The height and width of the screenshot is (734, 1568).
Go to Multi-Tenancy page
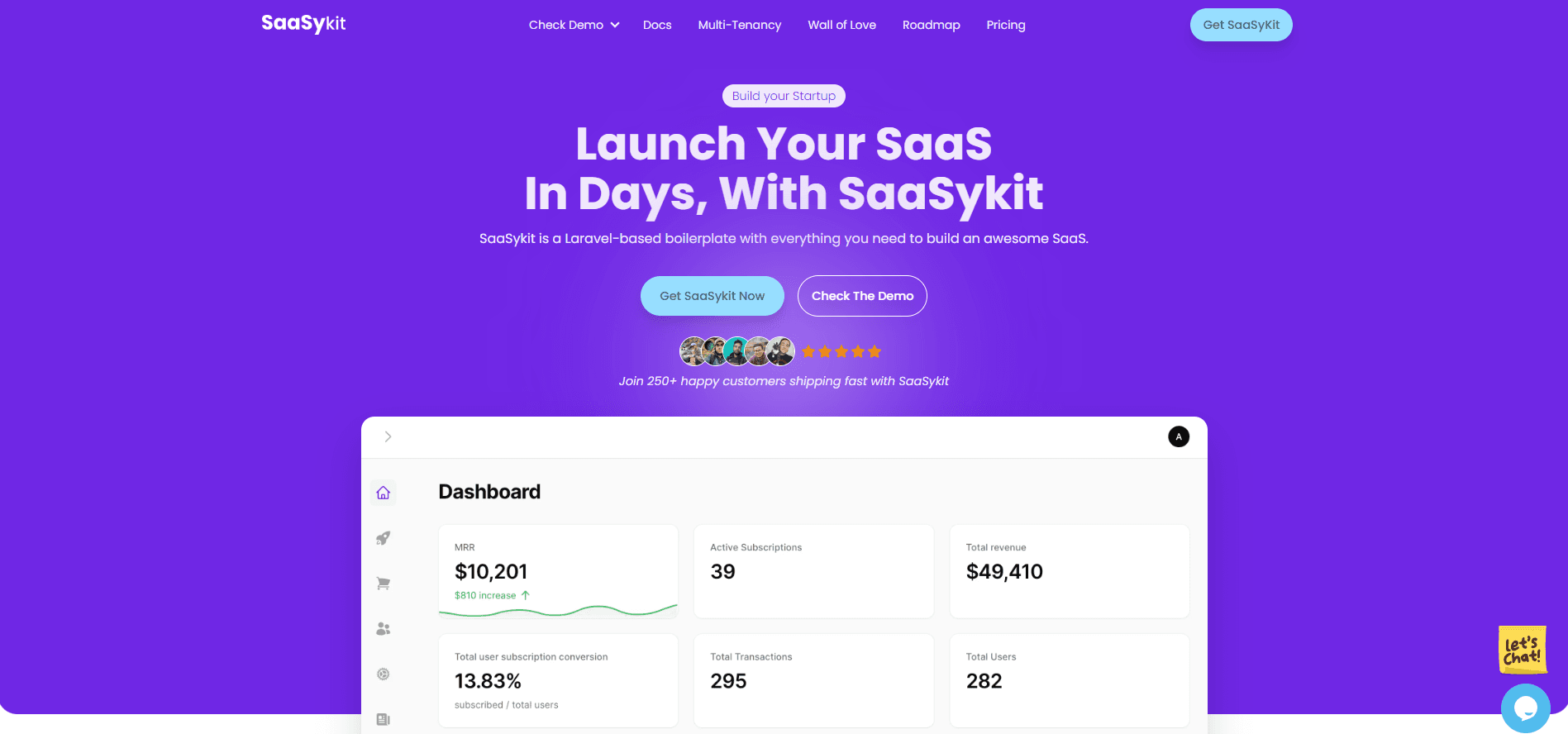(739, 25)
